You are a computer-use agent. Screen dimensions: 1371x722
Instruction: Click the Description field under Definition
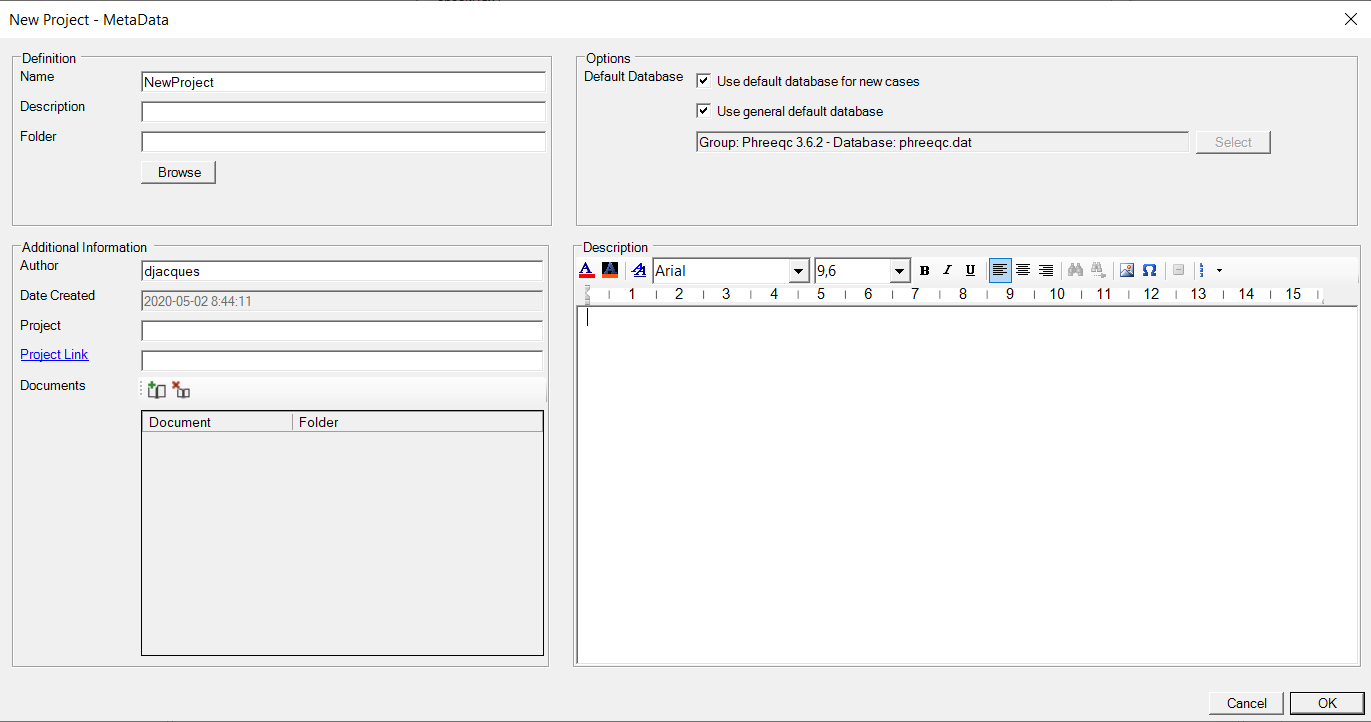(x=343, y=112)
